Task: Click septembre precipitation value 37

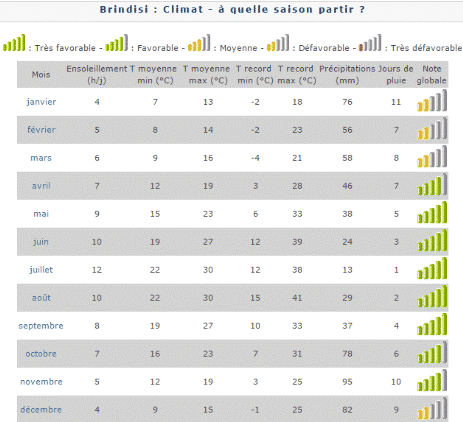Action: click(x=347, y=326)
